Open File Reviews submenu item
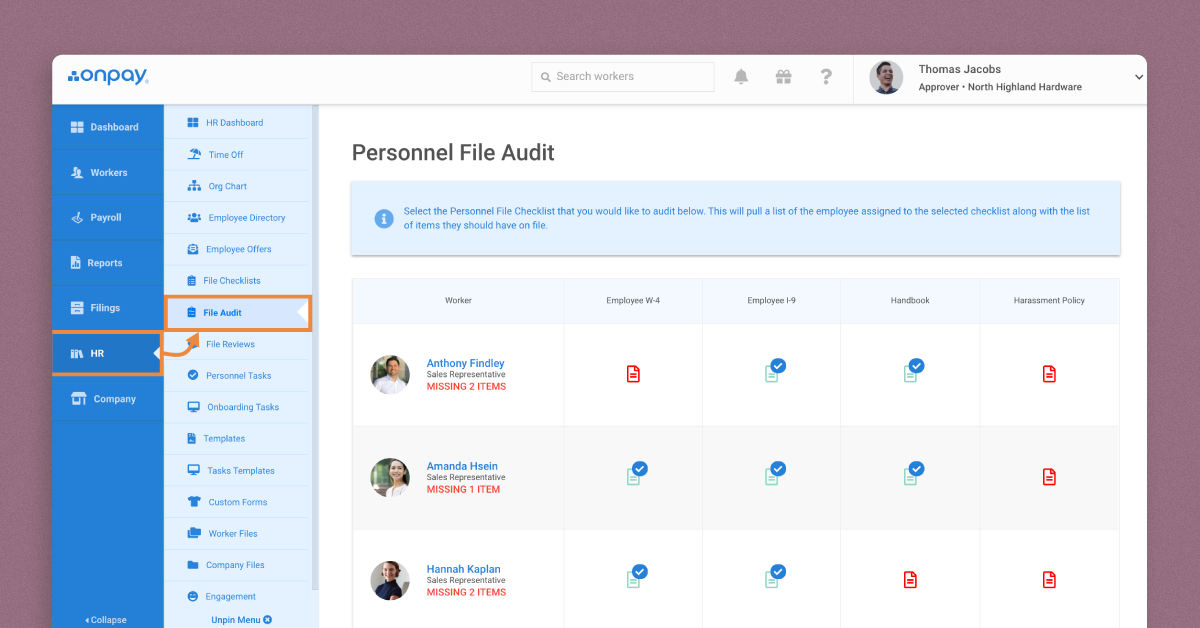 [x=238, y=344]
